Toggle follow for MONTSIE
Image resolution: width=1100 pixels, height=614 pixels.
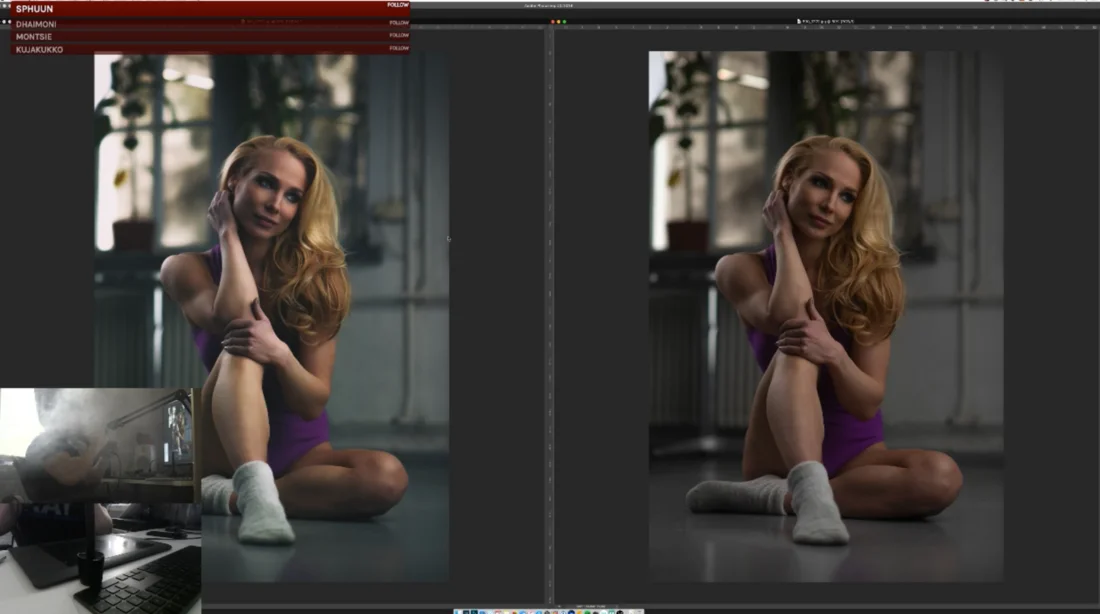point(397,35)
